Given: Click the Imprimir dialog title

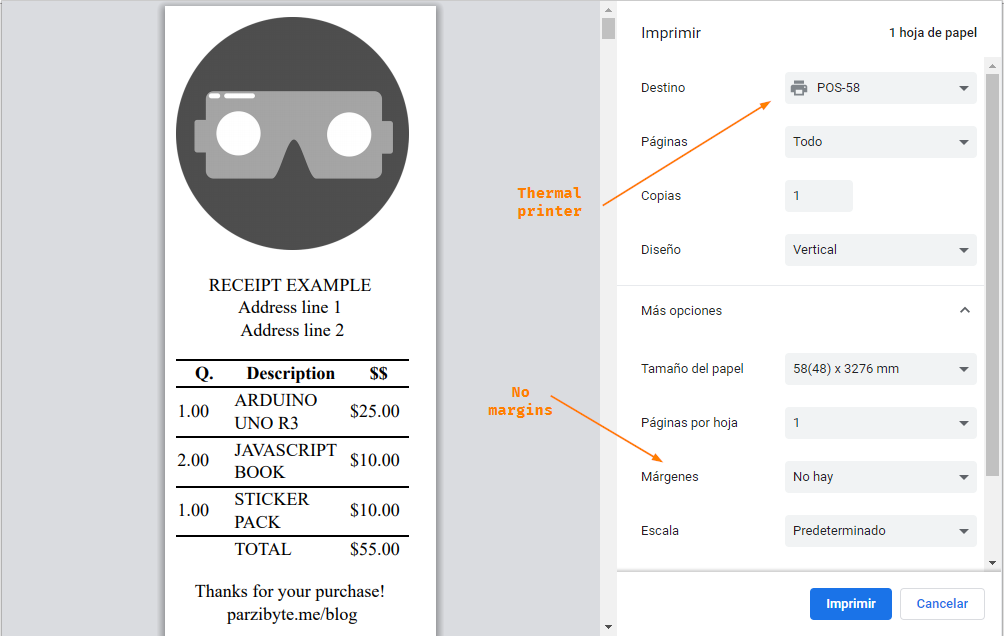Looking at the screenshot, I should click(x=671, y=33).
